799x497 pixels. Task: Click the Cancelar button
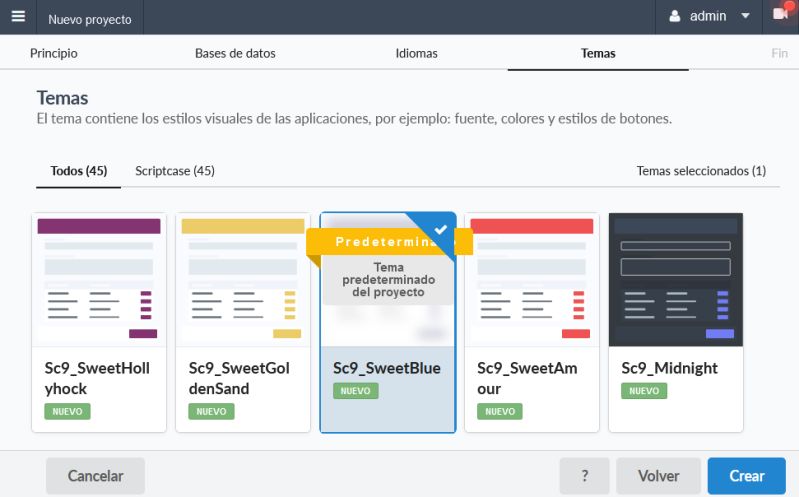pyautogui.click(x=95, y=476)
